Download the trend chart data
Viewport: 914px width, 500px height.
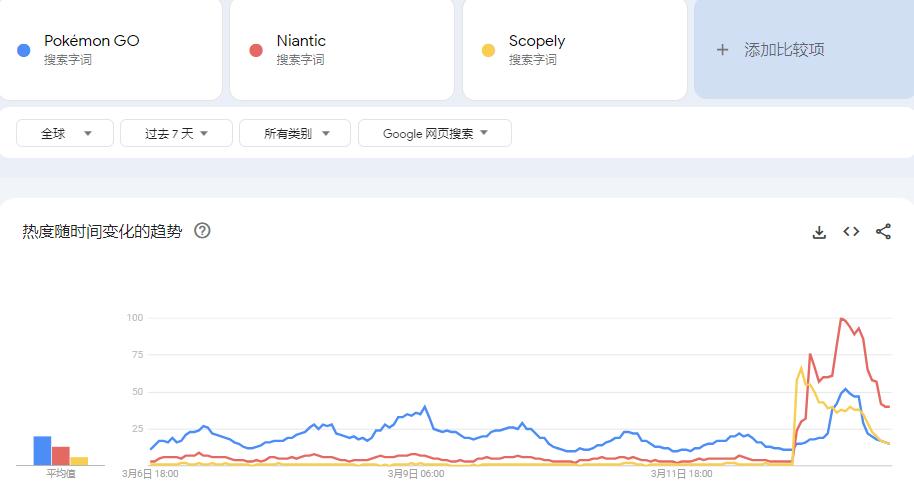[x=819, y=232]
